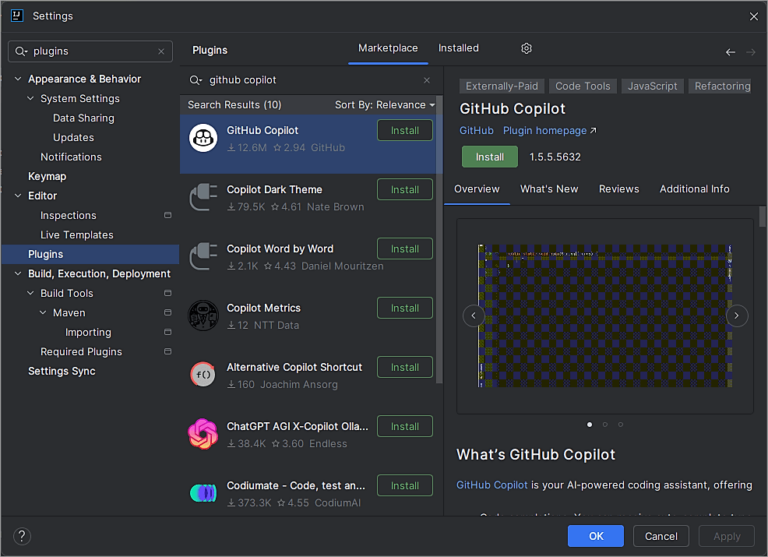Collapse the System Settings node
The image size is (768, 557).
tap(30, 98)
